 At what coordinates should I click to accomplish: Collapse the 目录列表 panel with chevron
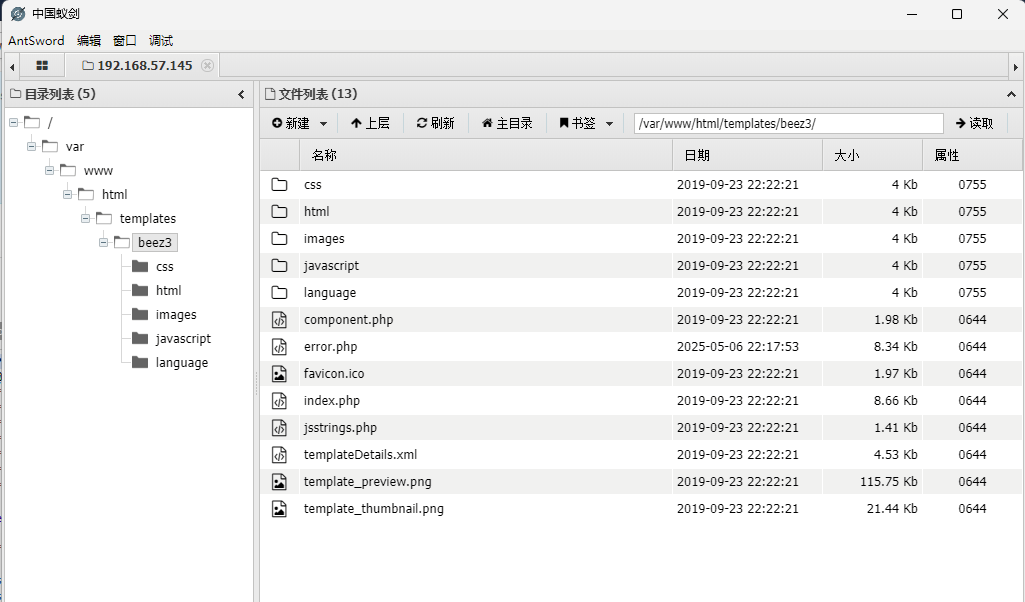pos(241,95)
